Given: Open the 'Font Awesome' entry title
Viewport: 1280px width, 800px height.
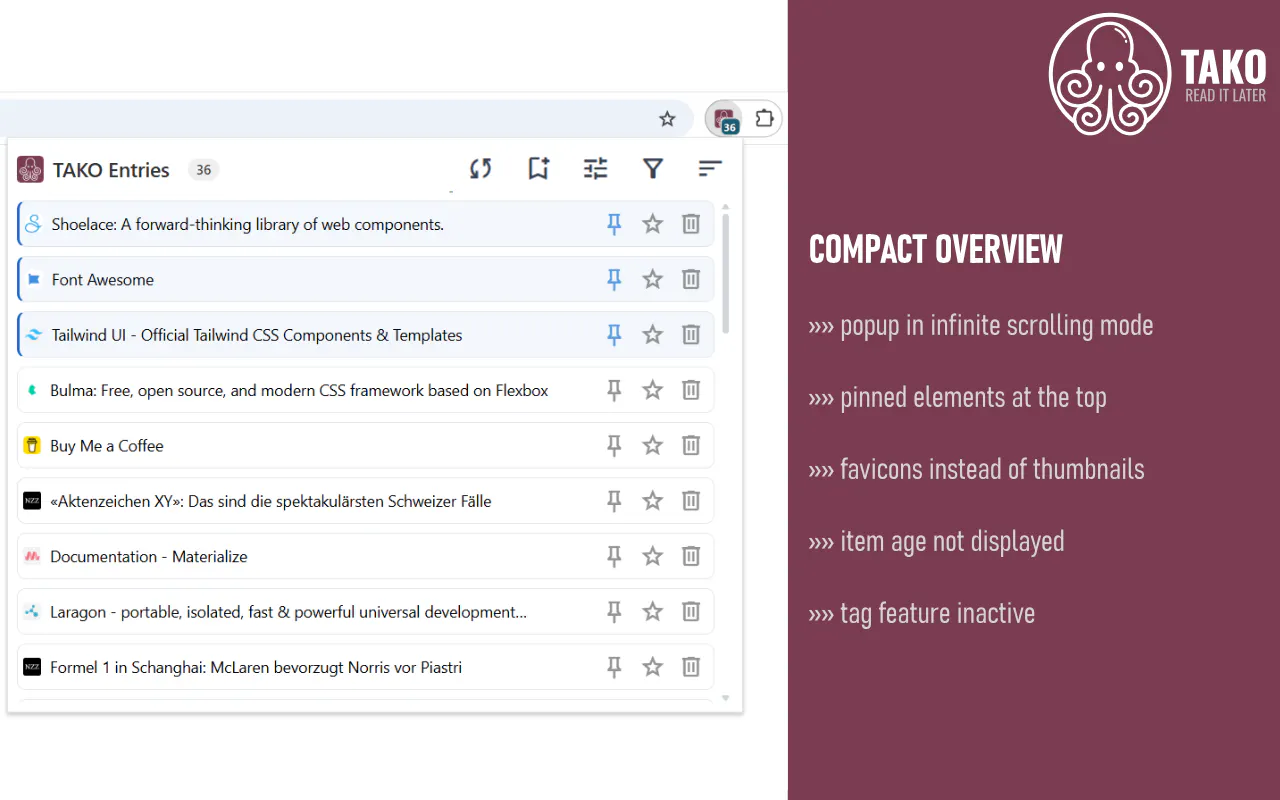Looking at the screenshot, I should (x=103, y=280).
